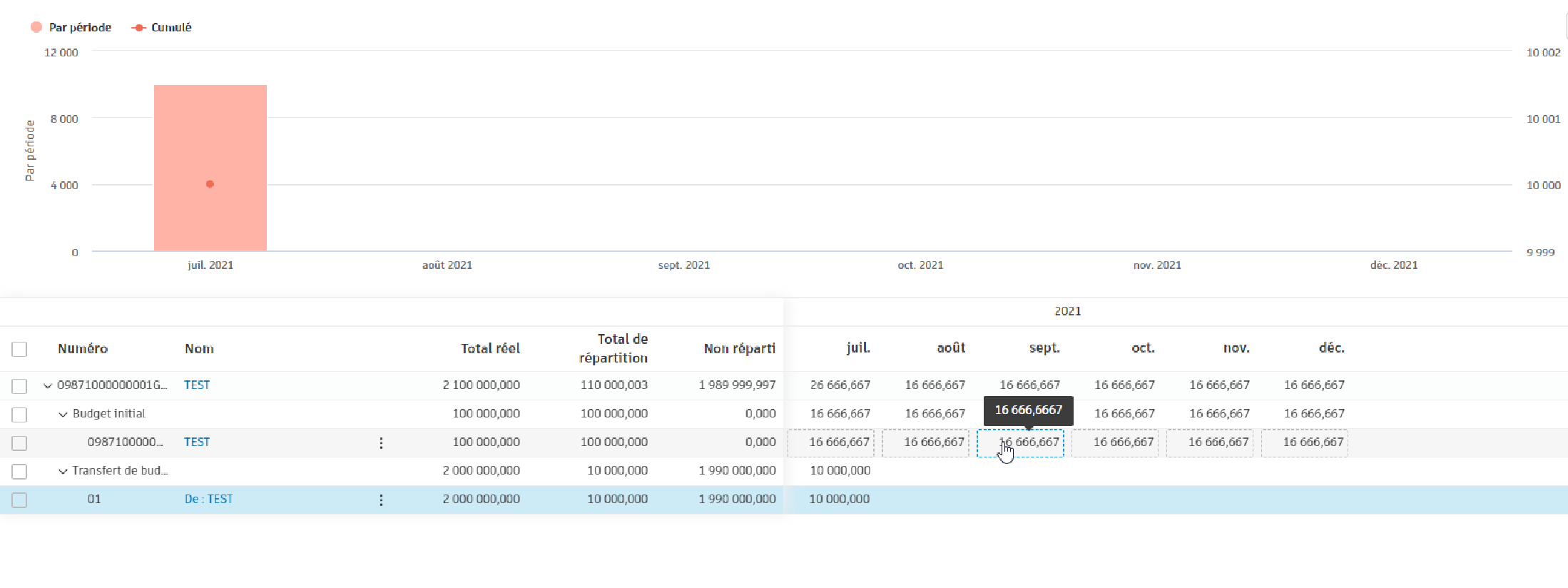Open the row menu for the 0987100000 TEST row
Image resolution: width=1568 pixels, height=588 pixels.
click(381, 443)
